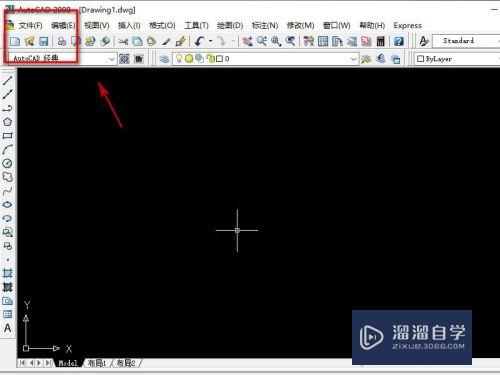Open the ByLayer color control dropdown
The height and width of the screenshot is (375, 500).
tap(457, 59)
